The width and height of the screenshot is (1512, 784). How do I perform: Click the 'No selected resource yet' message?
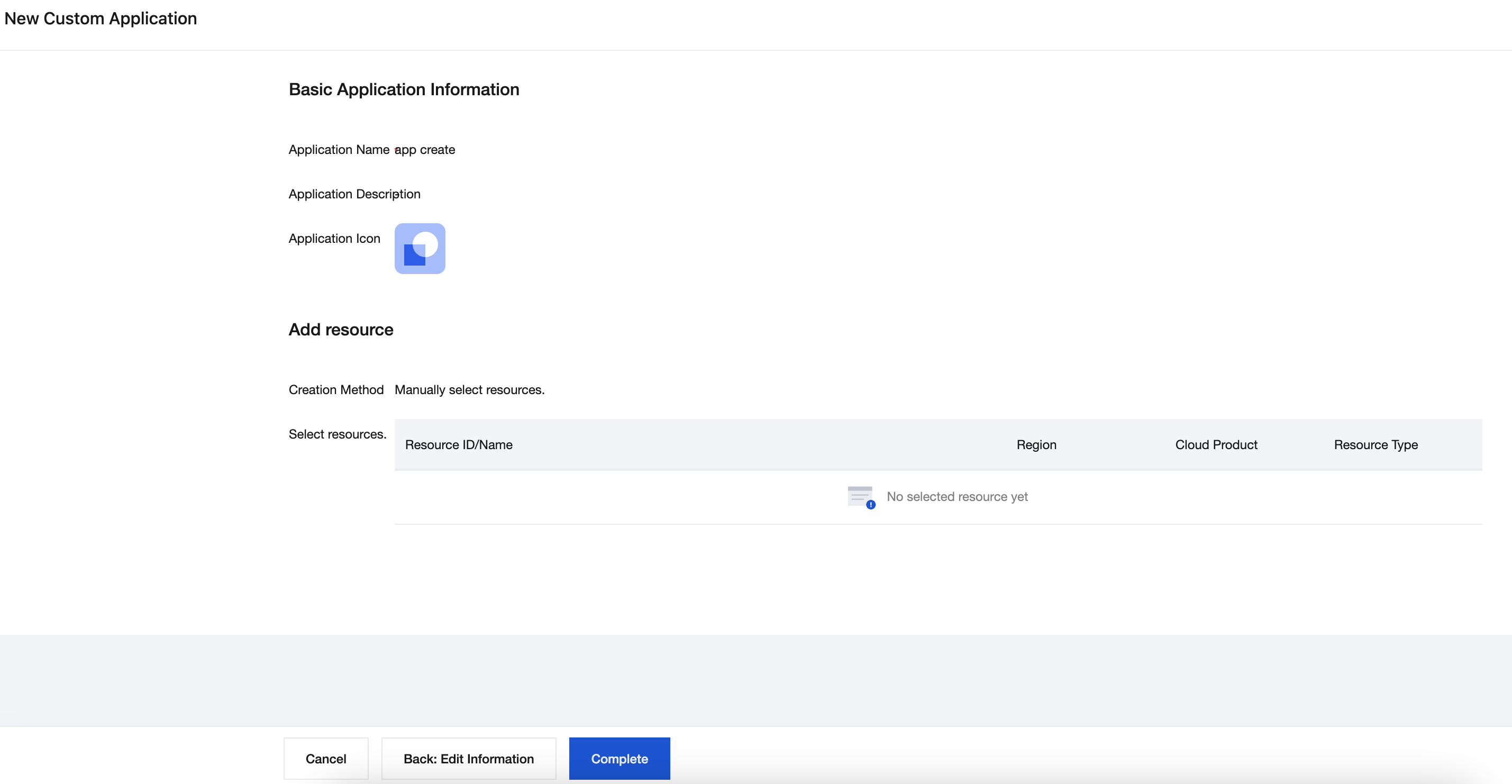[x=957, y=496]
